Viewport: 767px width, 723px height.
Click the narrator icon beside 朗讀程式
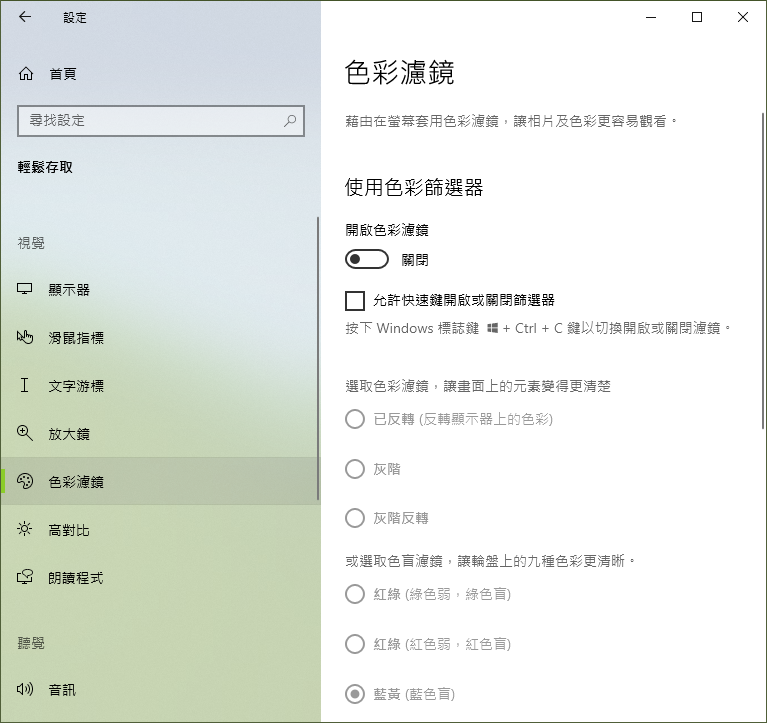[24, 577]
